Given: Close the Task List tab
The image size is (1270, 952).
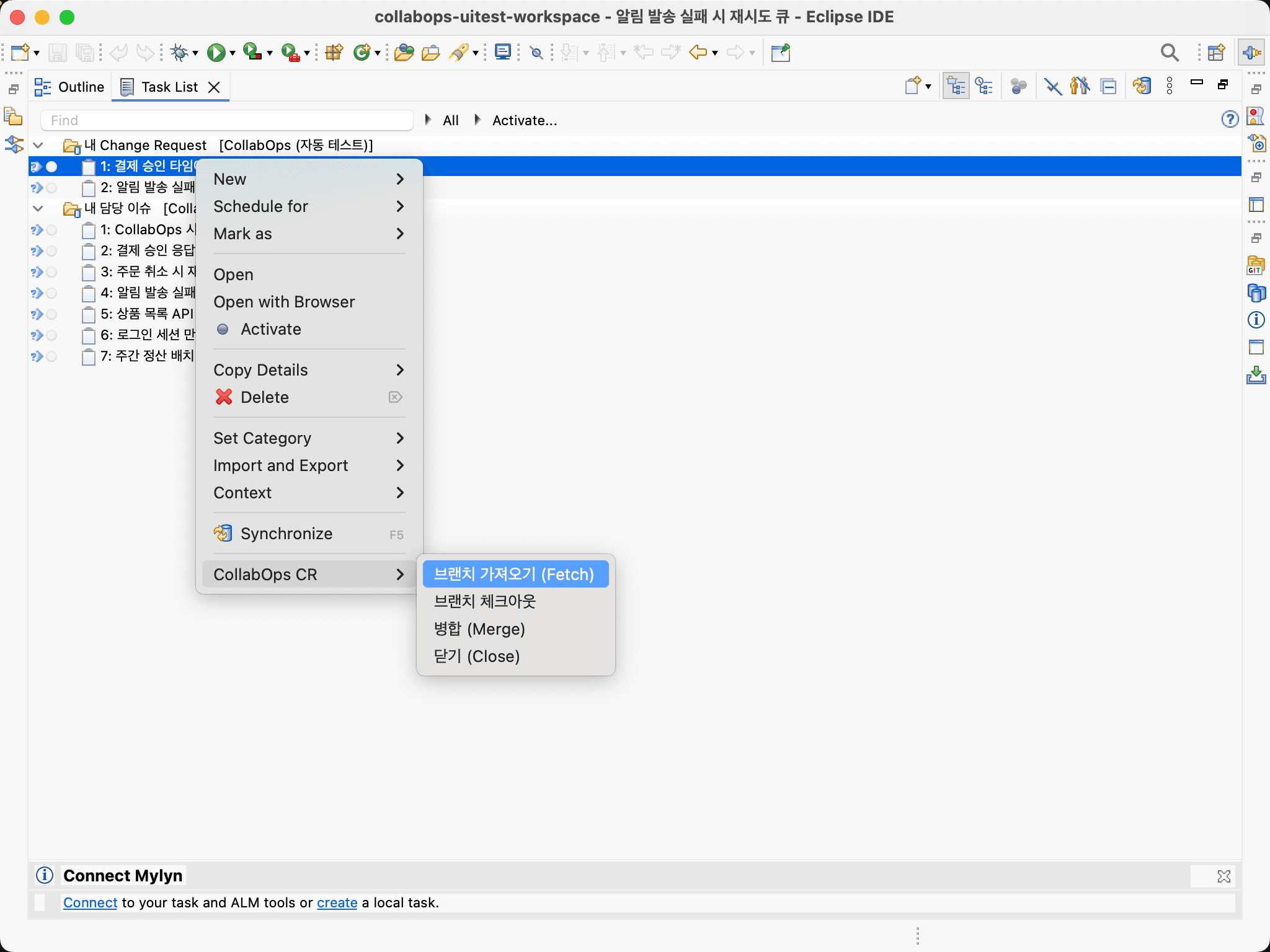Looking at the screenshot, I should pos(214,87).
